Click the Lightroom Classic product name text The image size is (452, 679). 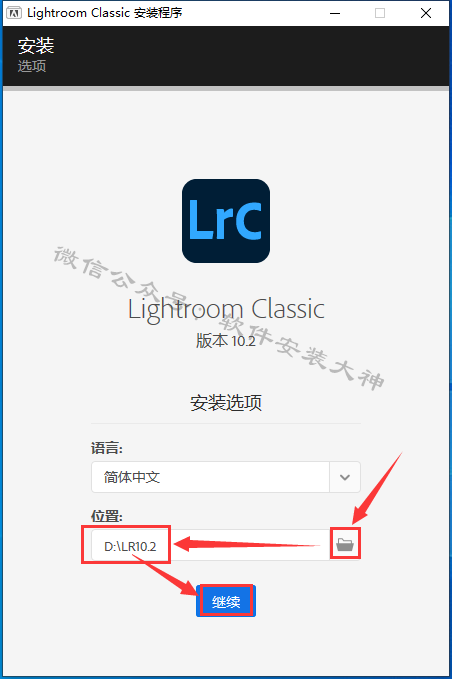coord(226,310)
